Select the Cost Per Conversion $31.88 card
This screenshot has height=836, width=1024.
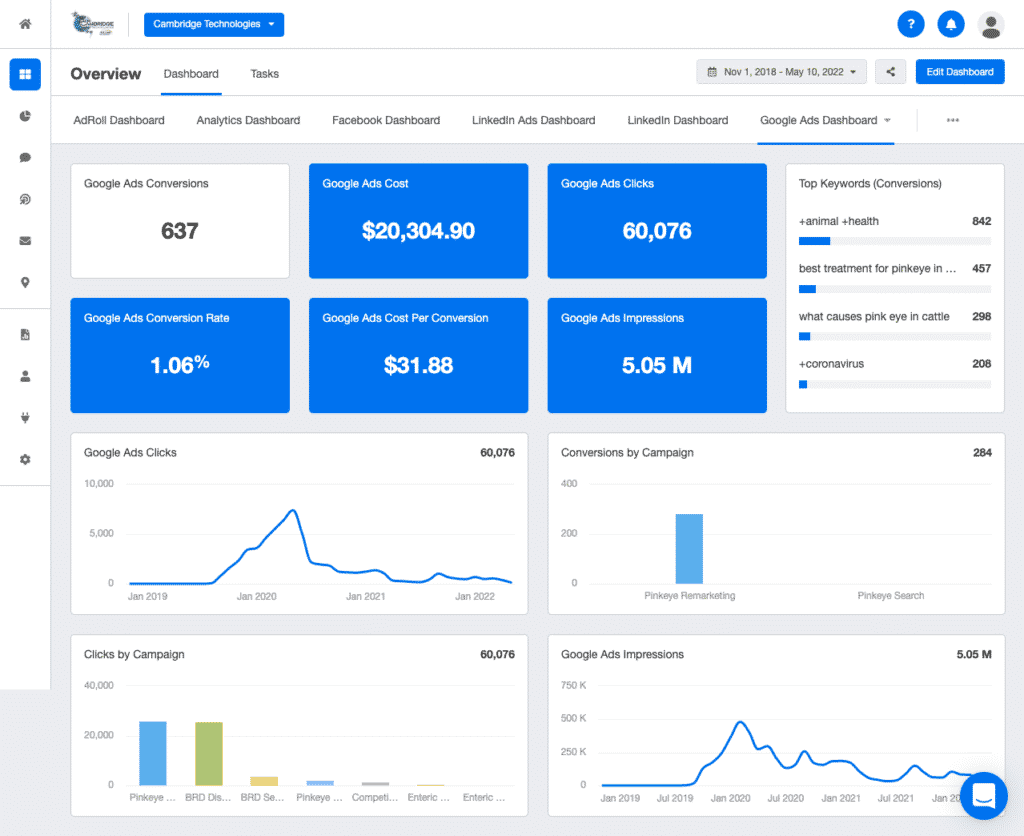point(419,355)
